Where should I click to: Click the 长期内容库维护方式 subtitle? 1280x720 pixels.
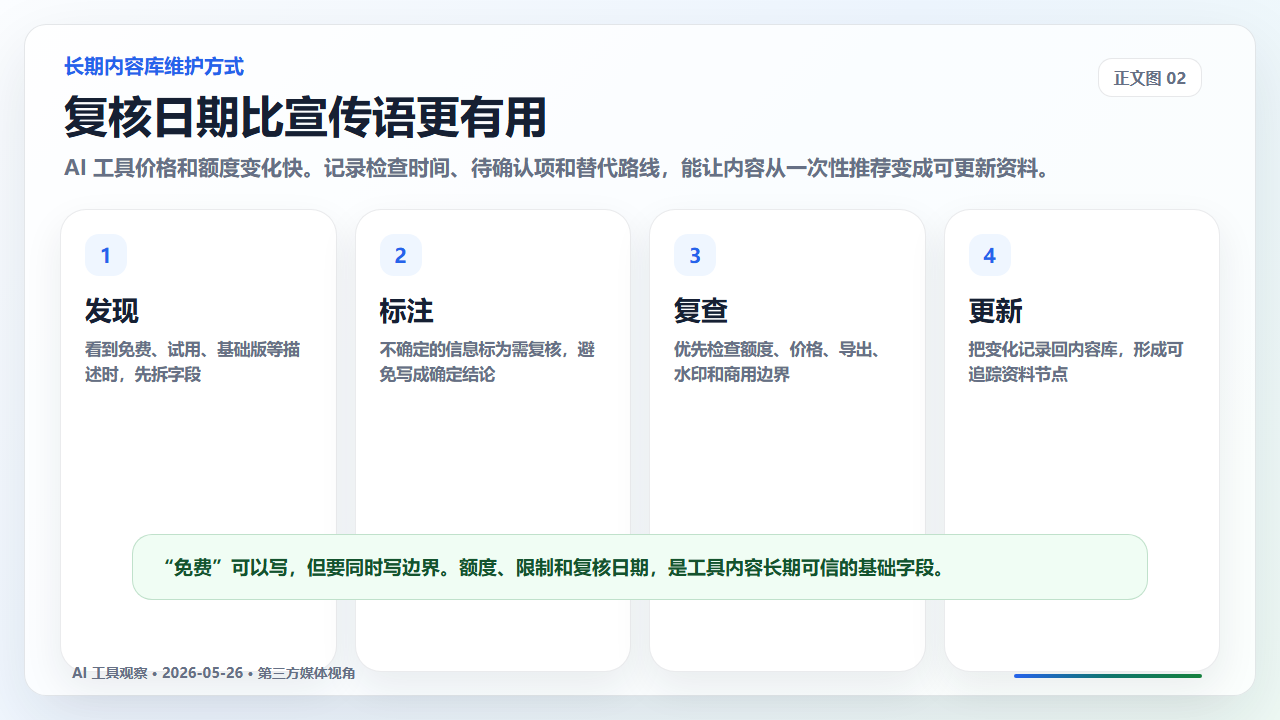[x=154, y=67]
